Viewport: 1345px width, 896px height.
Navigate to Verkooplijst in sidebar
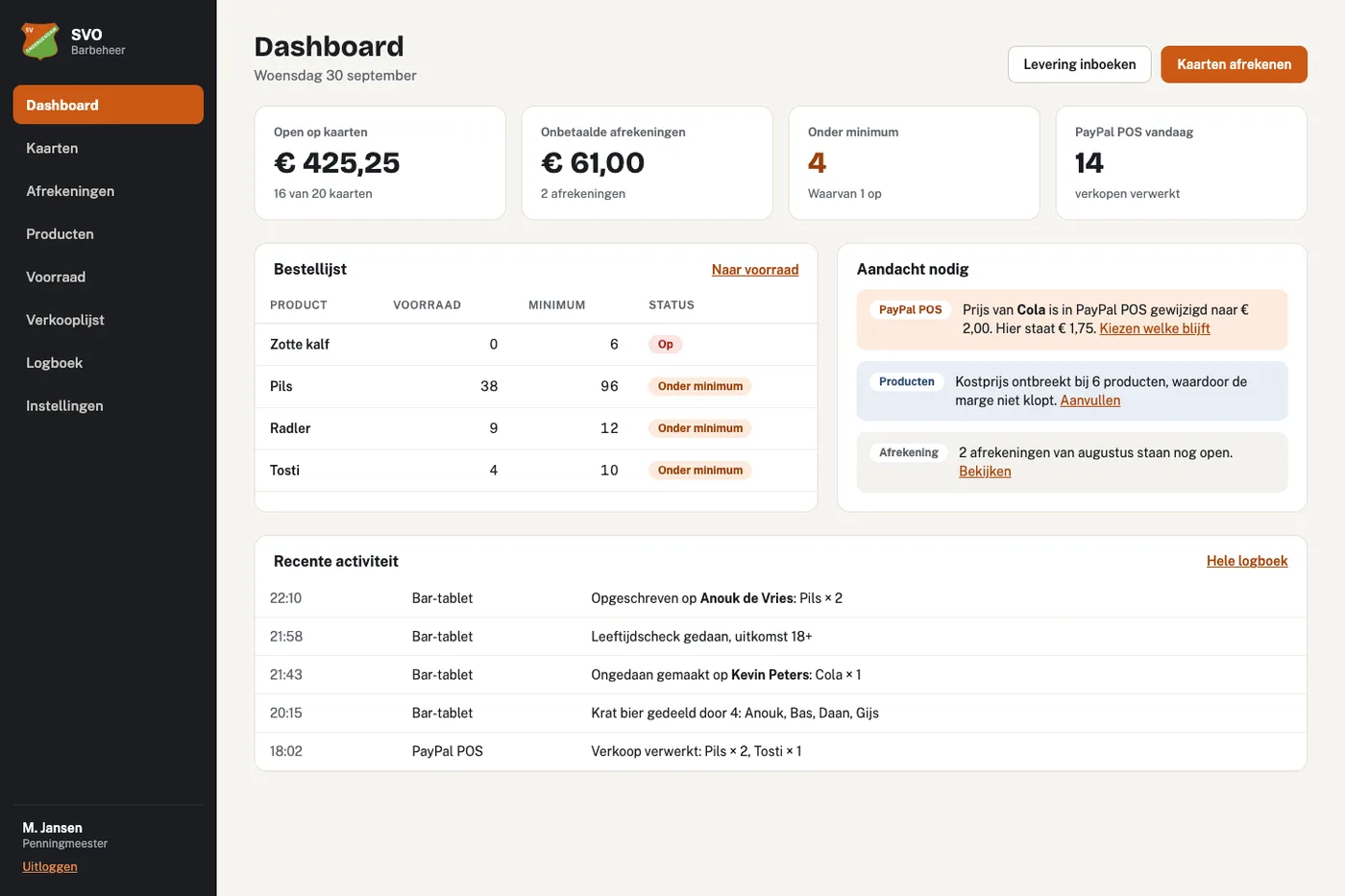[x=109, y=320]
